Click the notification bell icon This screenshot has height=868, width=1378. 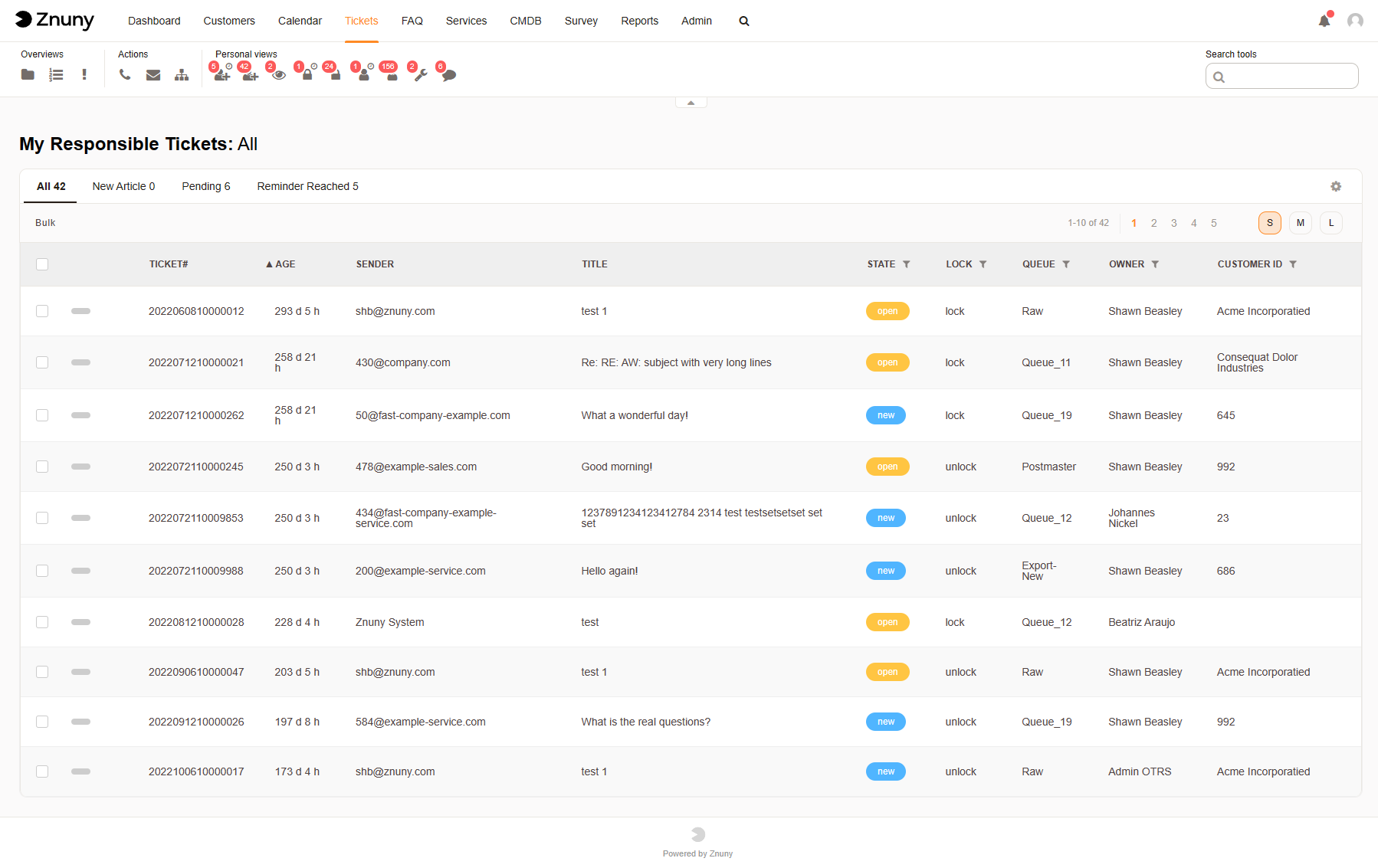click(x=1324, y=21)
